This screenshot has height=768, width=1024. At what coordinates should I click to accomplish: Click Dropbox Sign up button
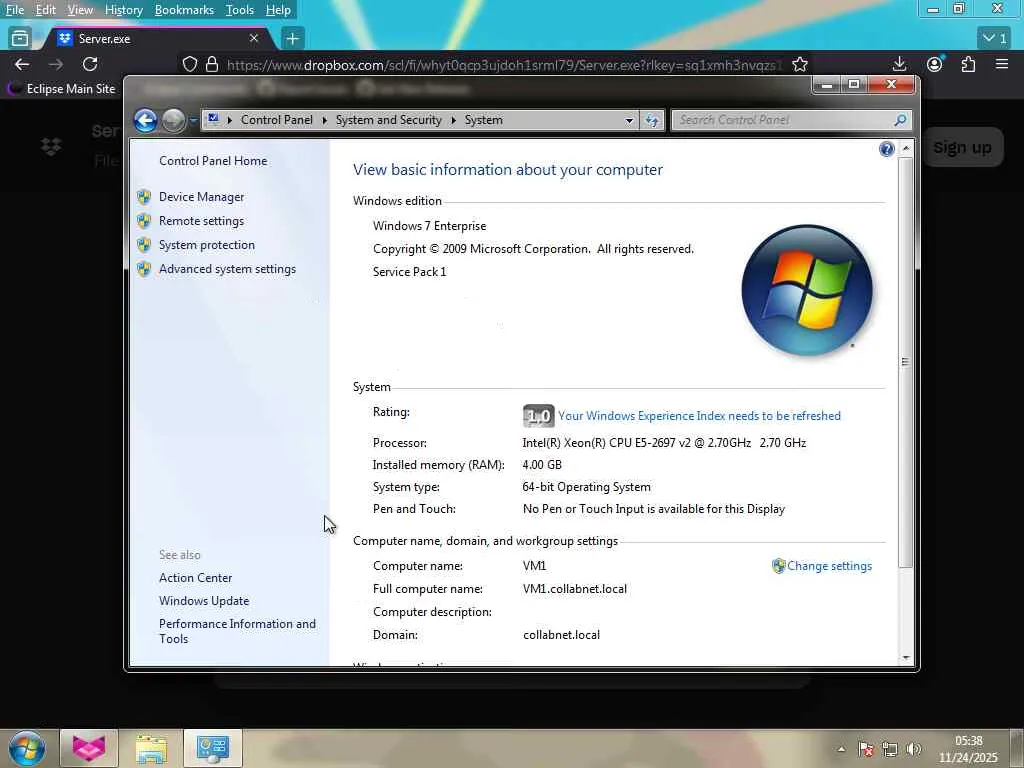point(962,148)
